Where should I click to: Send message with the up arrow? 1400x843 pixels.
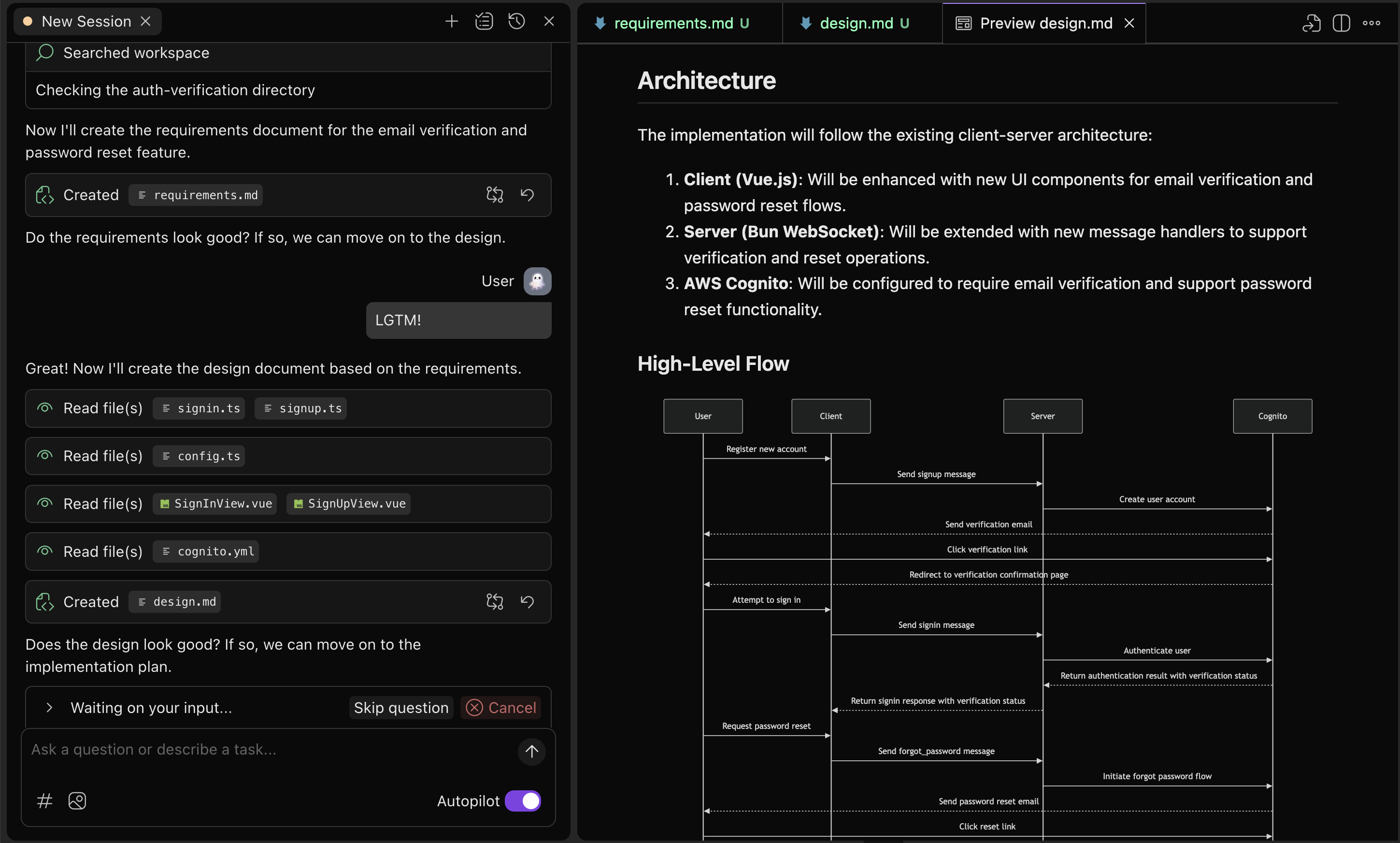click(x=531, y=752)
